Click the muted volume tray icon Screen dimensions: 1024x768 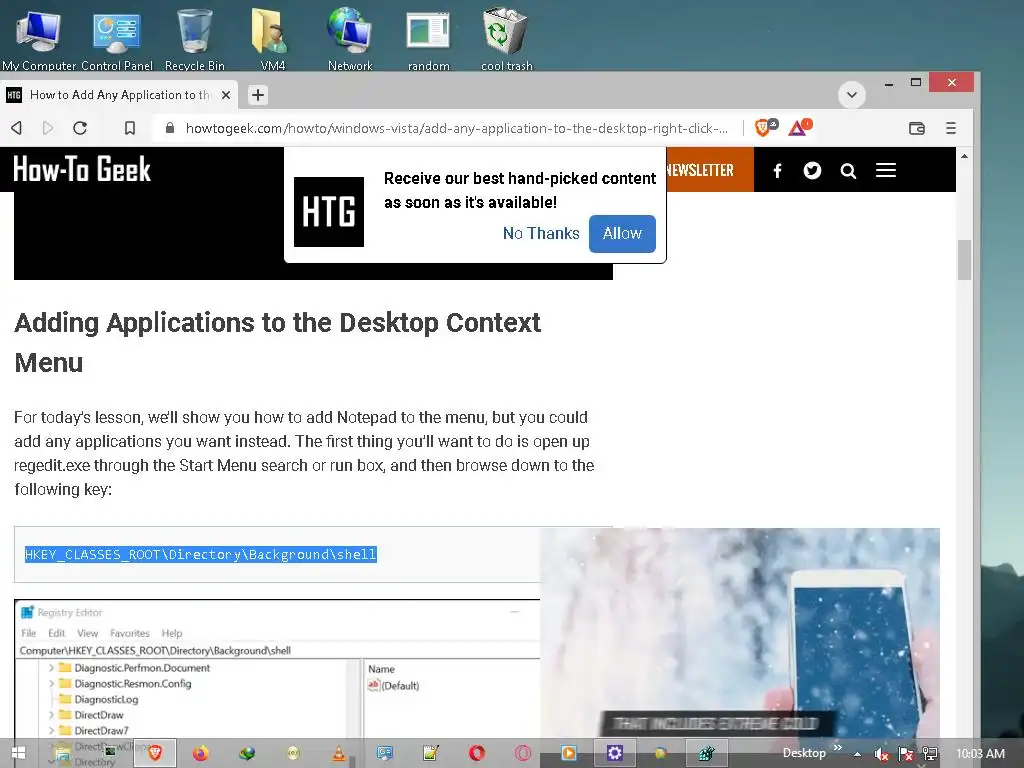(x=881, y=754)
